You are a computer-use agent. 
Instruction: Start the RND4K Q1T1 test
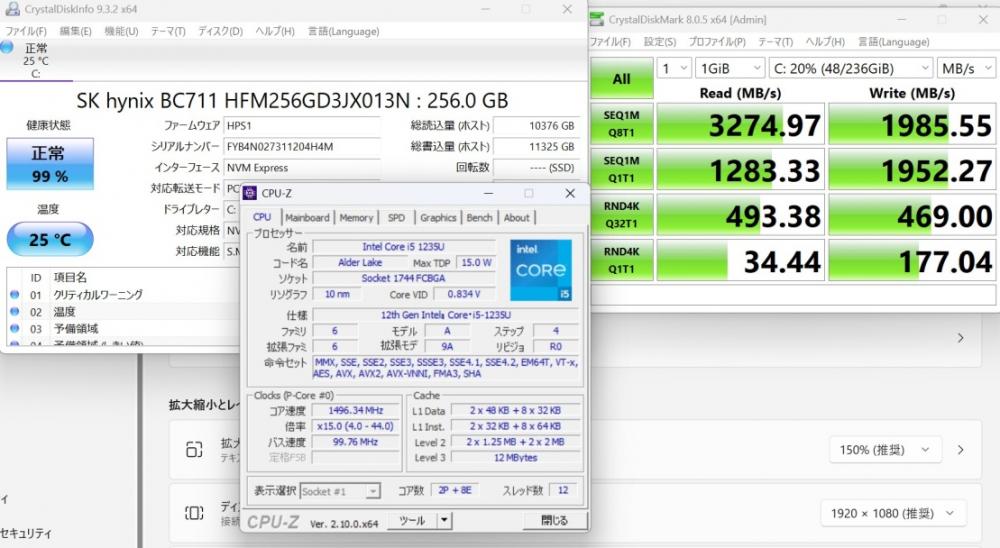click(x=622, y=260)
